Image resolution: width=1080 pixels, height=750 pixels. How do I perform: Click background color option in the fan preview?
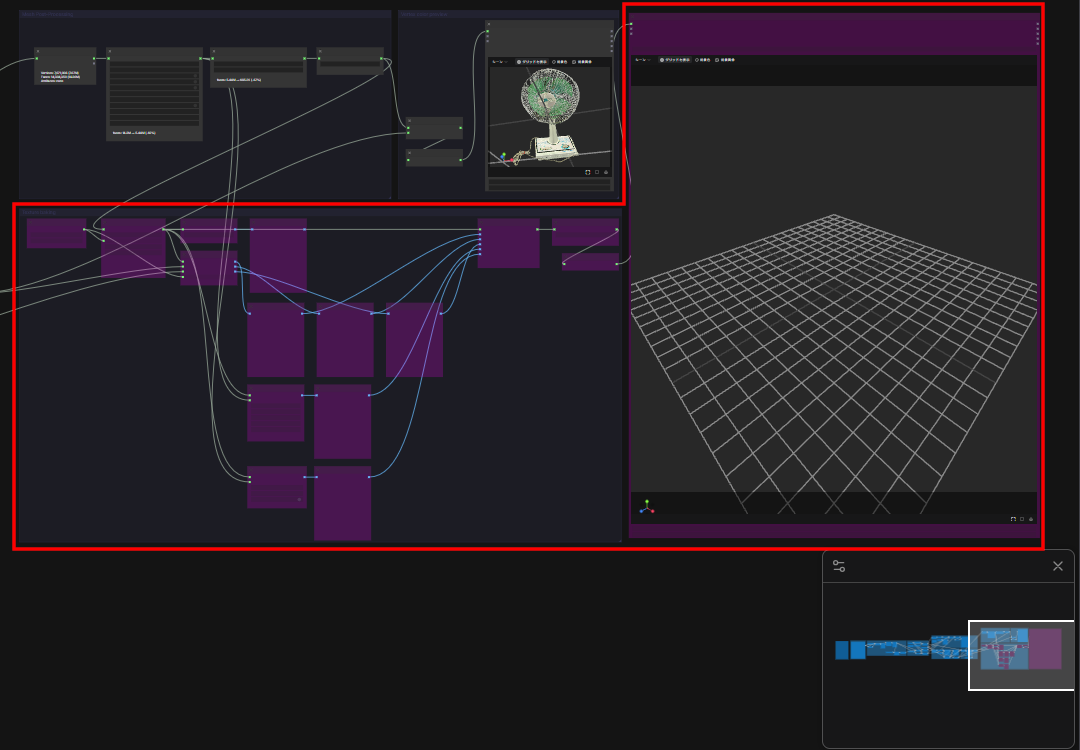point(559,62)
